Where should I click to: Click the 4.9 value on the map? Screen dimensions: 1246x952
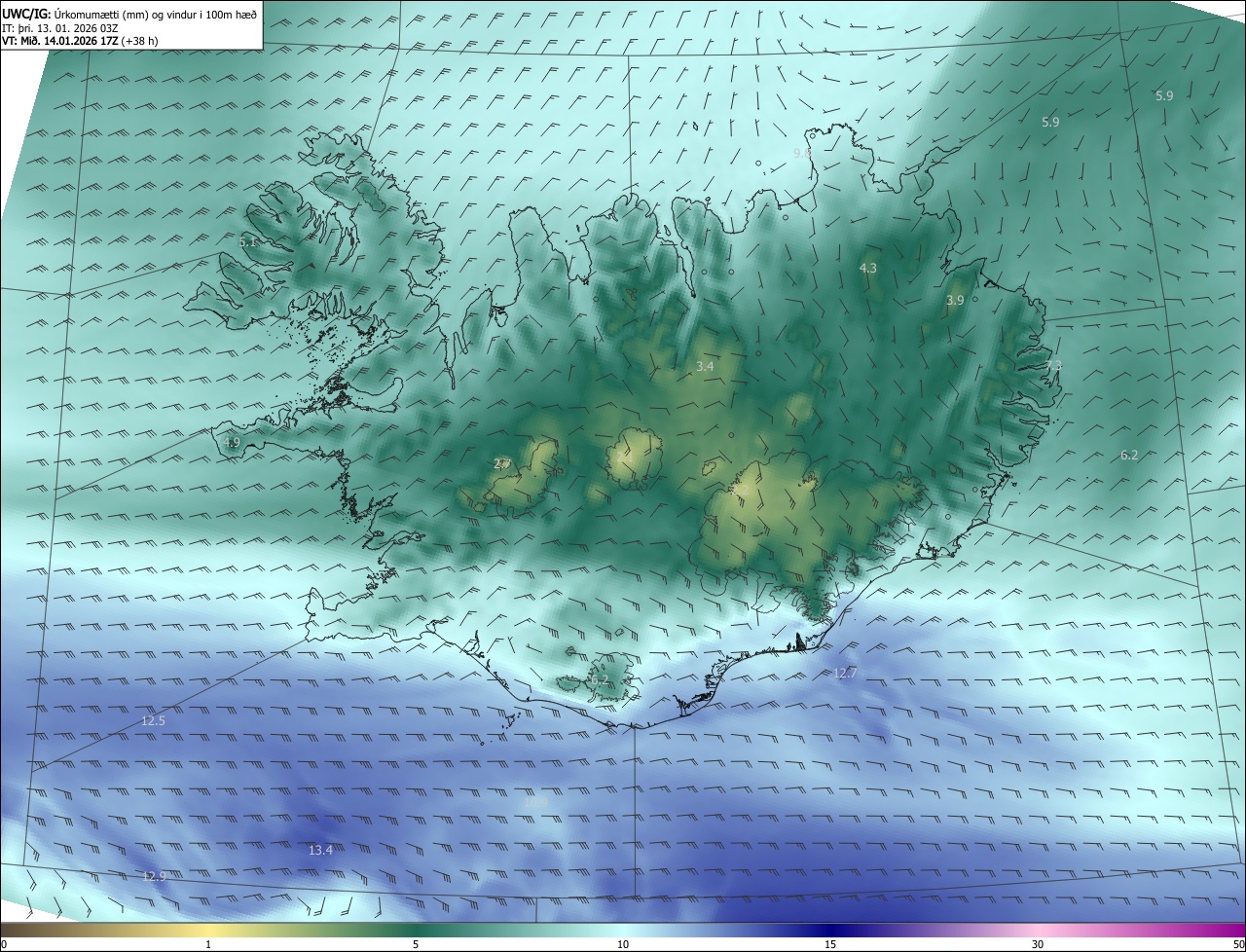232,442
